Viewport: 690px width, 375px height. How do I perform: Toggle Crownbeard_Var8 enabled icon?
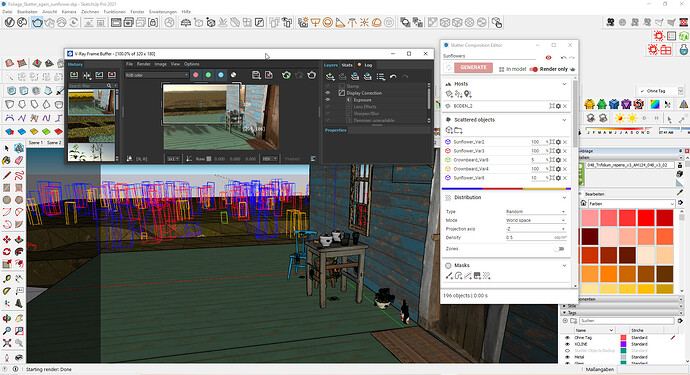(x=448, y=160)
